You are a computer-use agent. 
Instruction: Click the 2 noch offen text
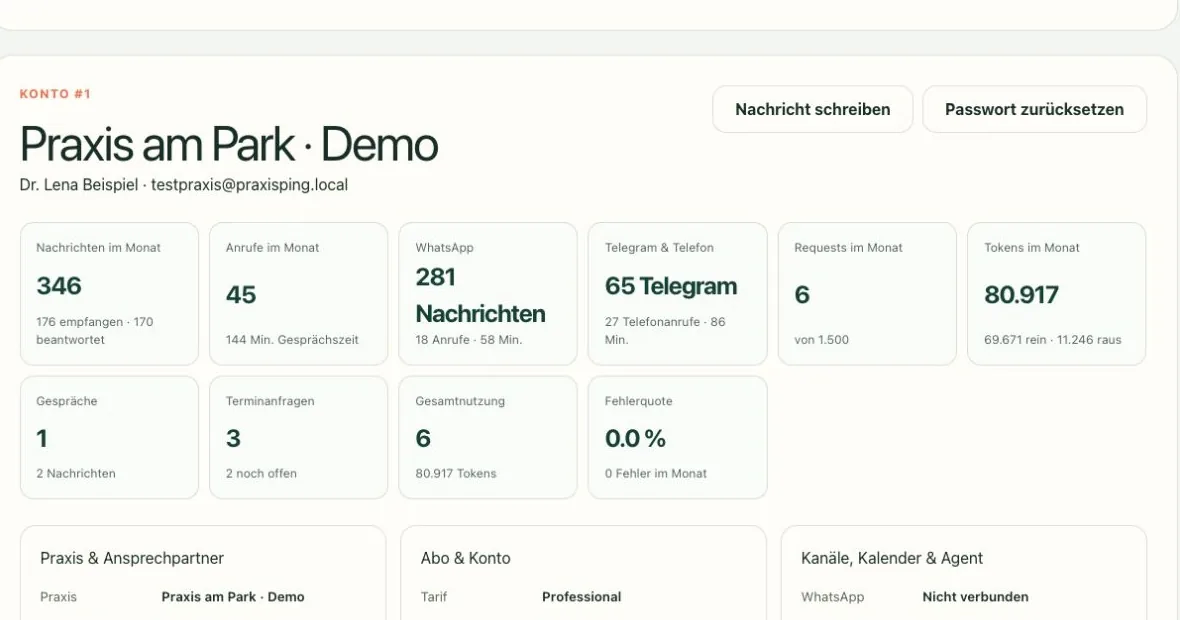(261, 473)
